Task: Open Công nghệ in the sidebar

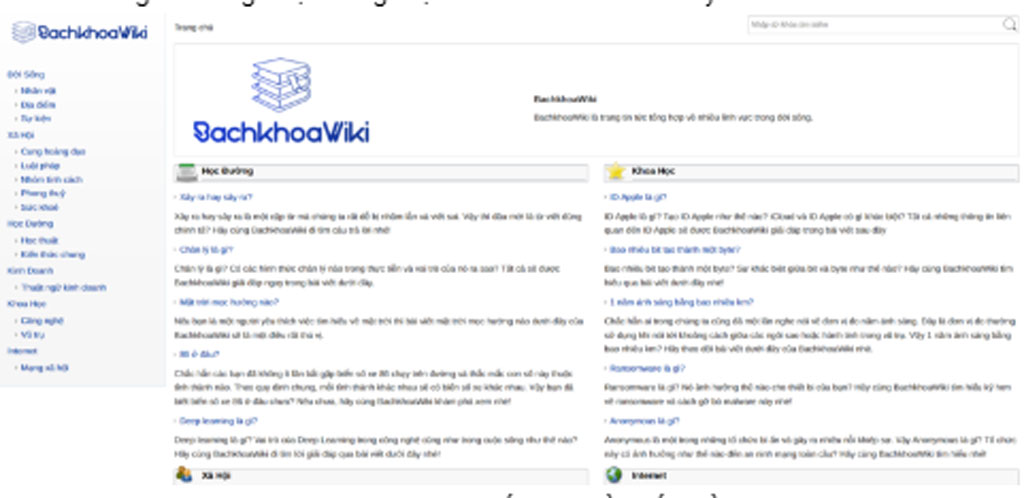Action: [42, 320]
